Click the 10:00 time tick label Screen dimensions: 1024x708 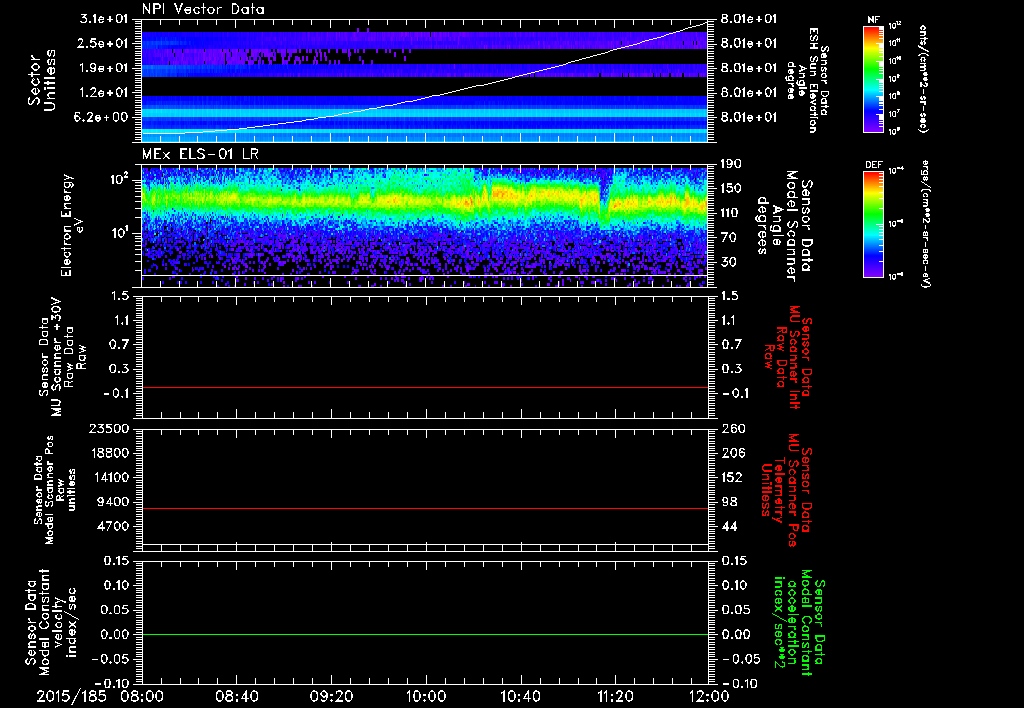[426, 695]
